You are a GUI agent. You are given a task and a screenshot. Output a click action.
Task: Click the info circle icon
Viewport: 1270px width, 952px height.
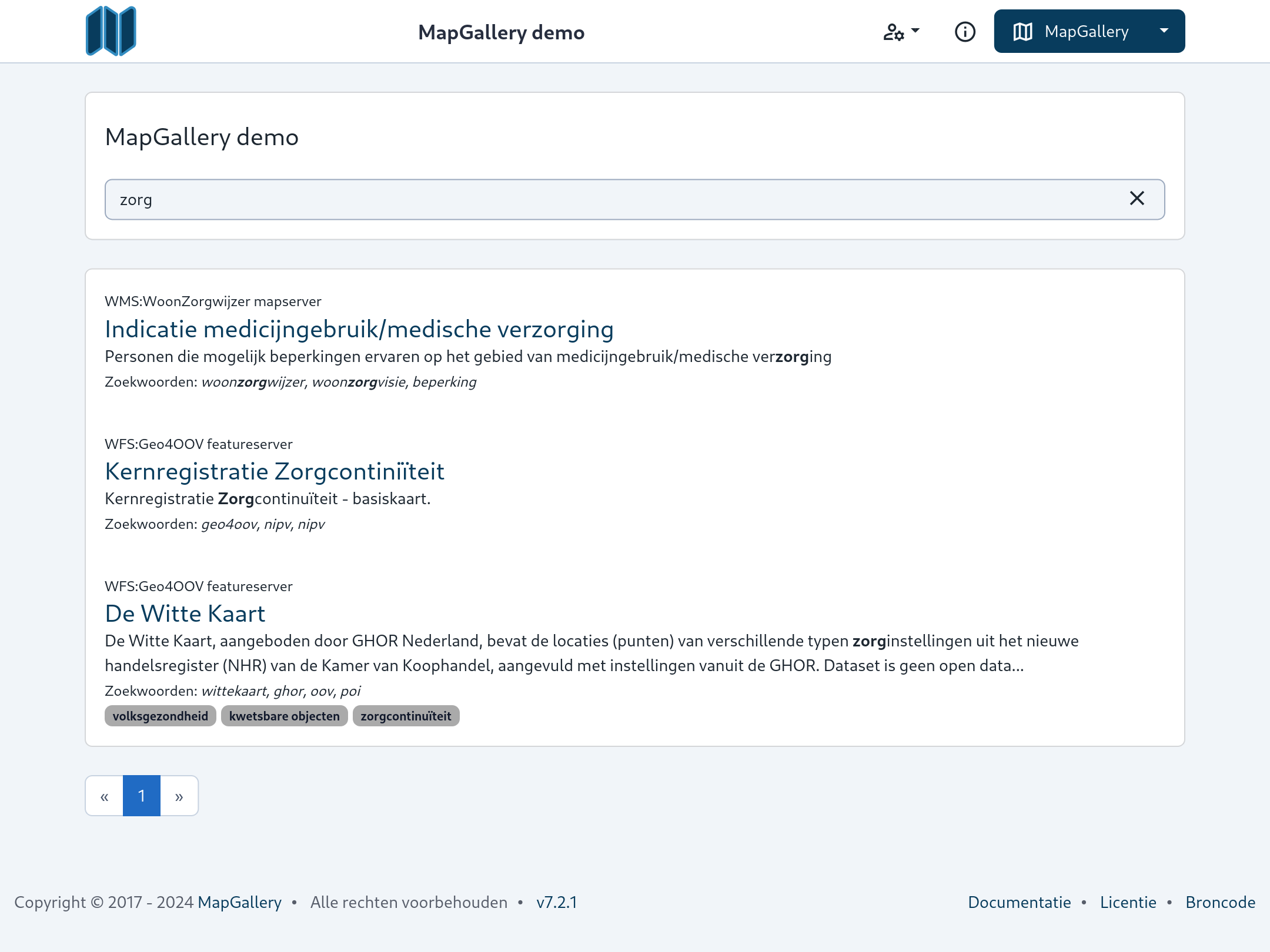click(965, 31)
